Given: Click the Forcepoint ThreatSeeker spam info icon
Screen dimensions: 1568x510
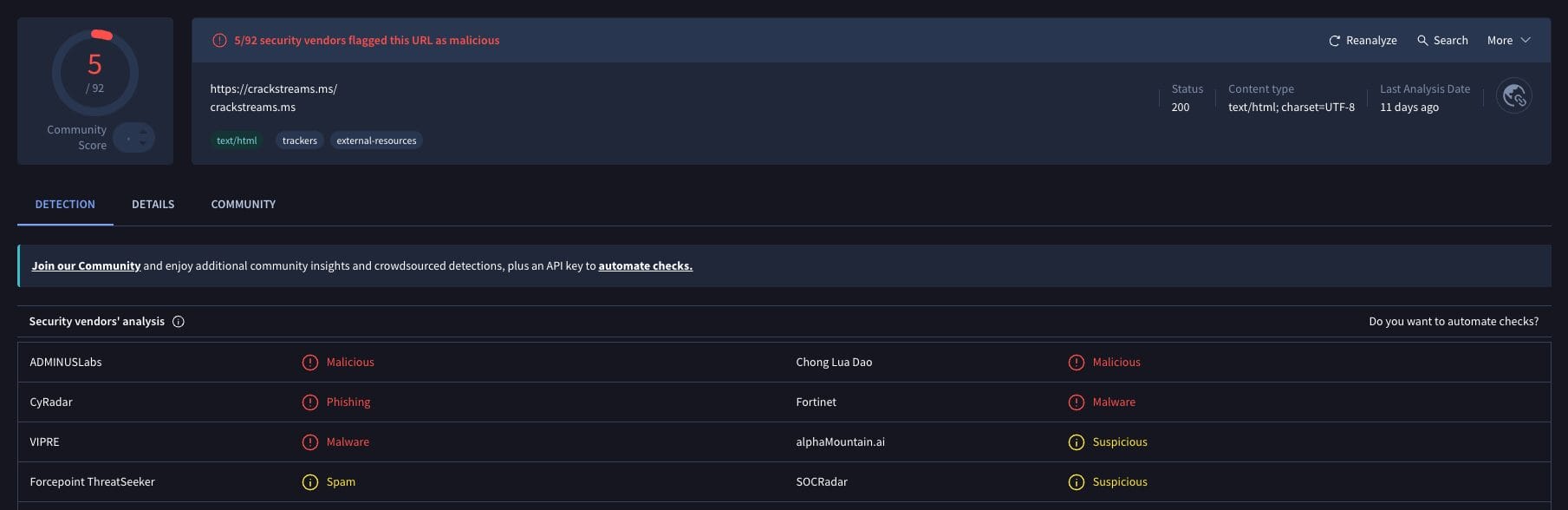Looking at the screenshot, I should [x=309, y=482].
